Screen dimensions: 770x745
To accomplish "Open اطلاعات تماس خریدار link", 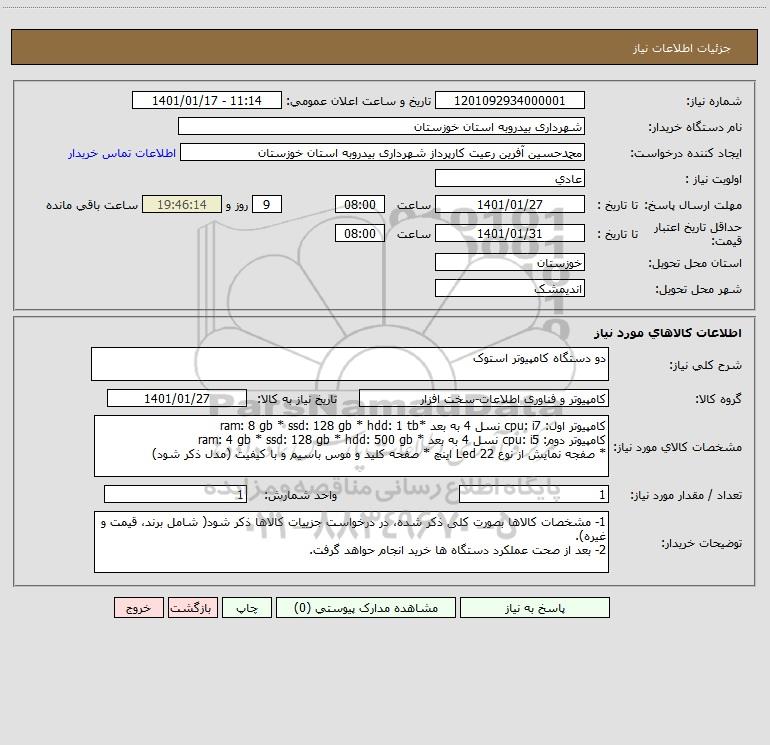I will coord(122,153).
